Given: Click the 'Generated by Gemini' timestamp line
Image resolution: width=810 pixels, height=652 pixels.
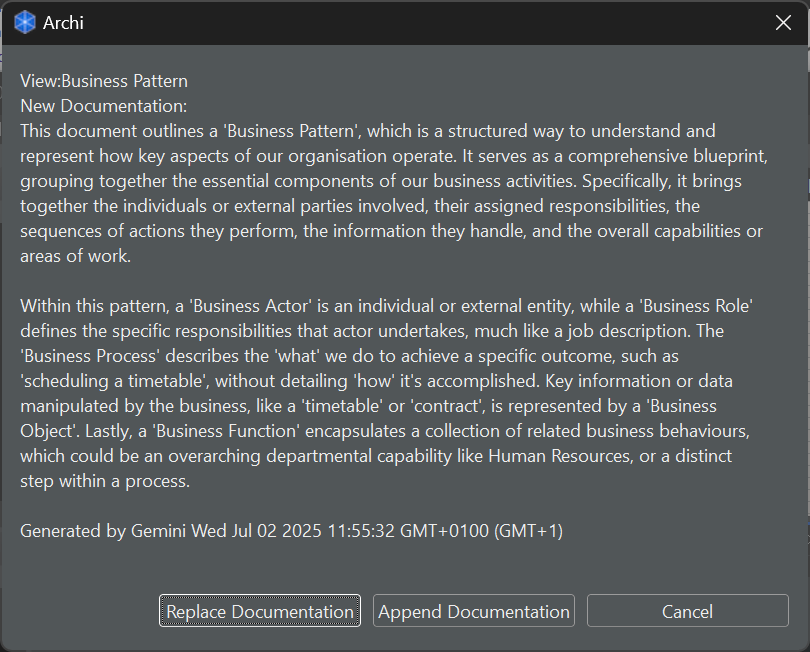Looking at the screenshot, I should pyautogui.click(x=291, y=530).
